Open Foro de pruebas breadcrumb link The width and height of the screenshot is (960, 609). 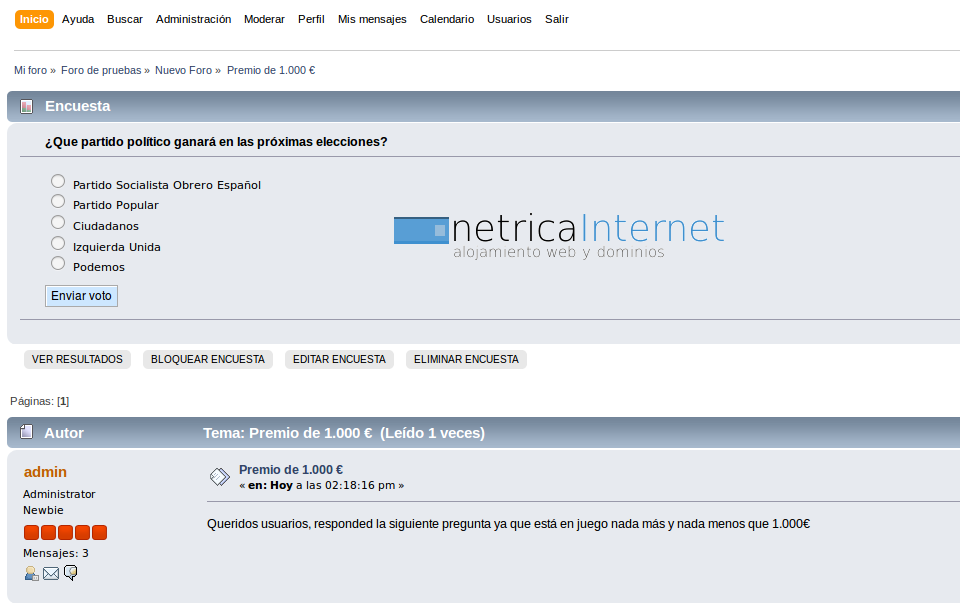101,70
